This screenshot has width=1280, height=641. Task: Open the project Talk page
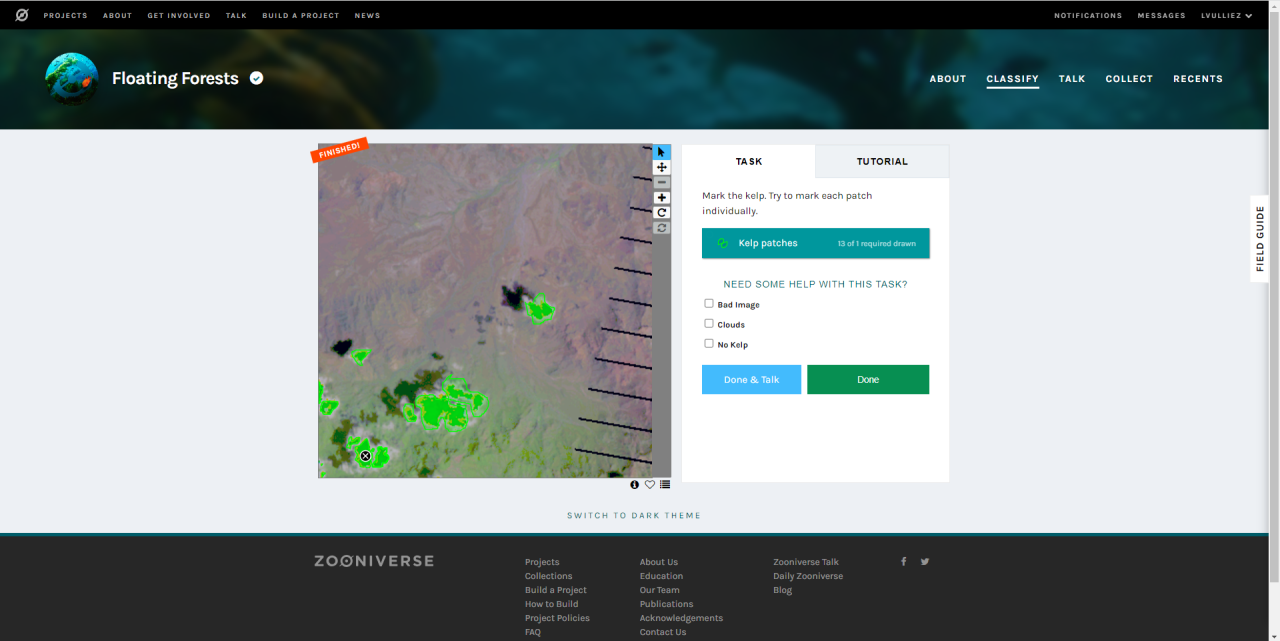1072,79
